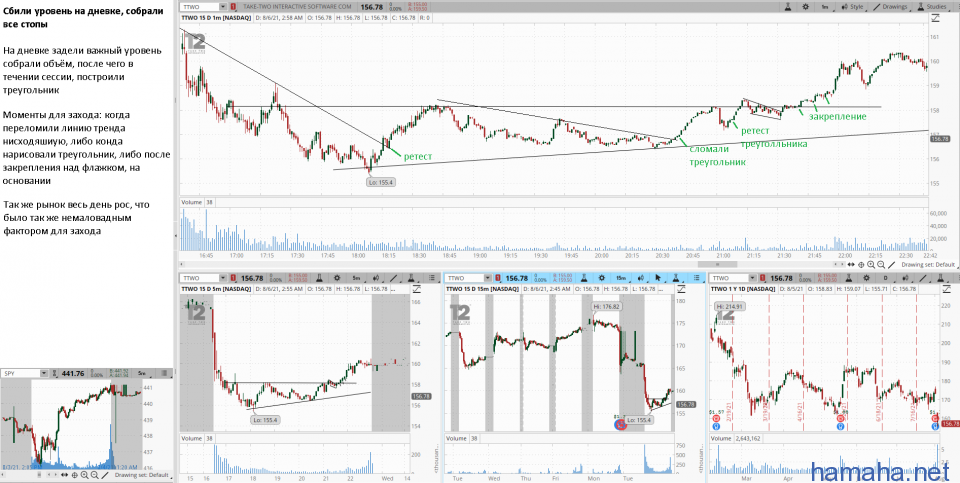Click Volume label on main 1m chart
The image size is (960, 483).
191,201
